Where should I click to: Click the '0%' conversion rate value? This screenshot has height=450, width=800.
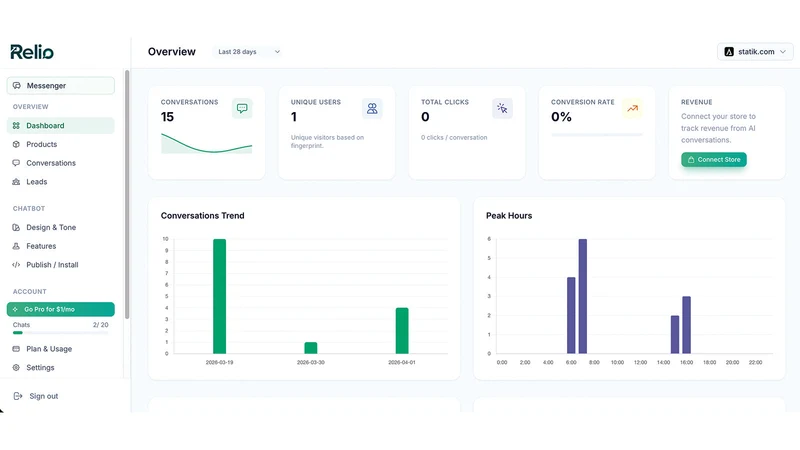click(561, 117)
